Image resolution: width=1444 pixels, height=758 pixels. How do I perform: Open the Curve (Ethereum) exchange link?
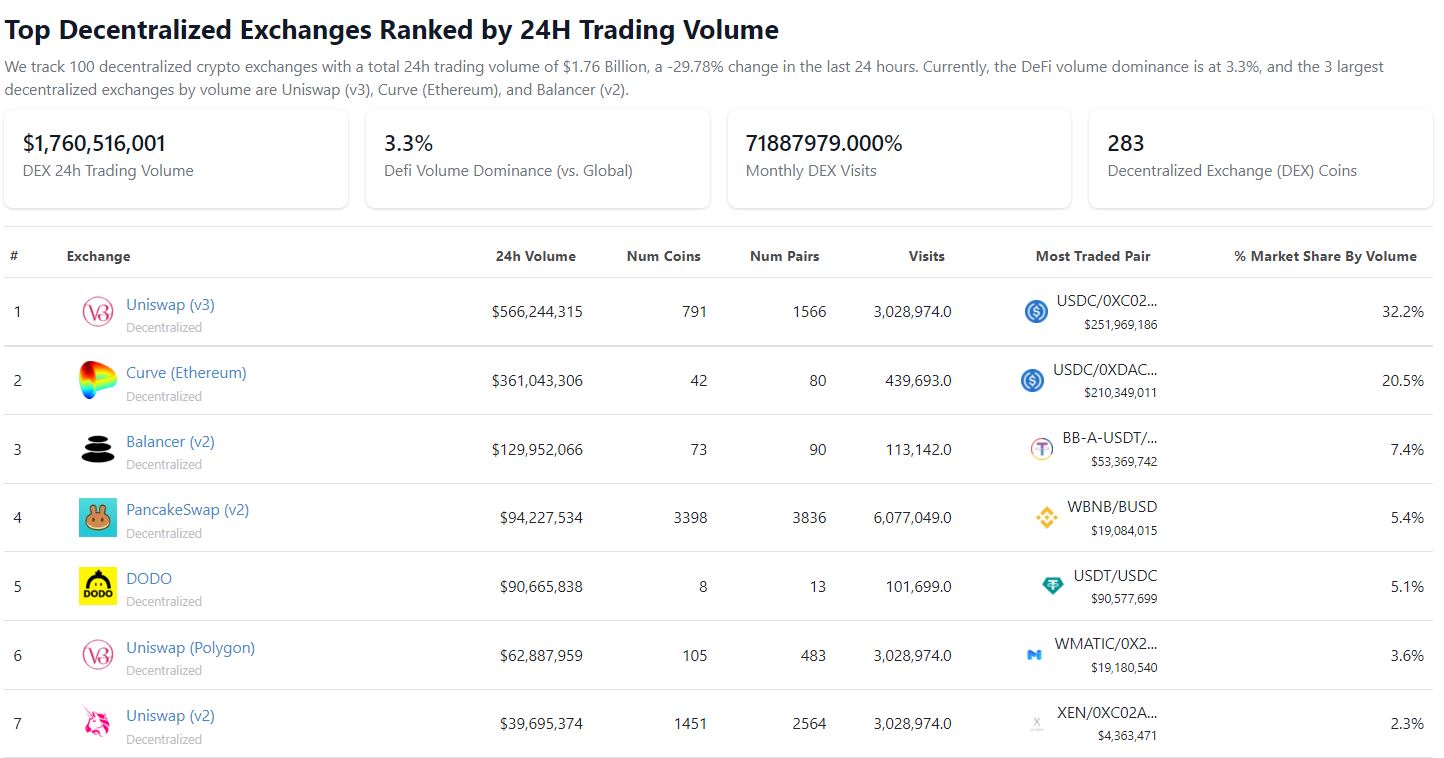(x=186, y=373)
